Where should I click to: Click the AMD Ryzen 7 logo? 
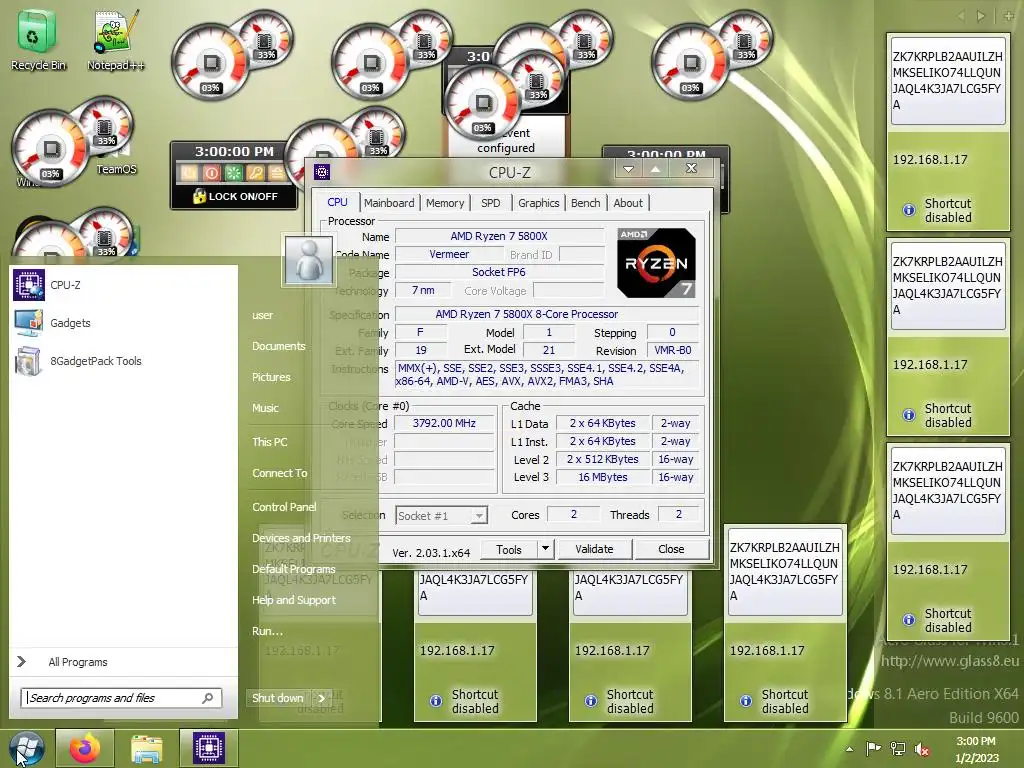click(656, 263)
